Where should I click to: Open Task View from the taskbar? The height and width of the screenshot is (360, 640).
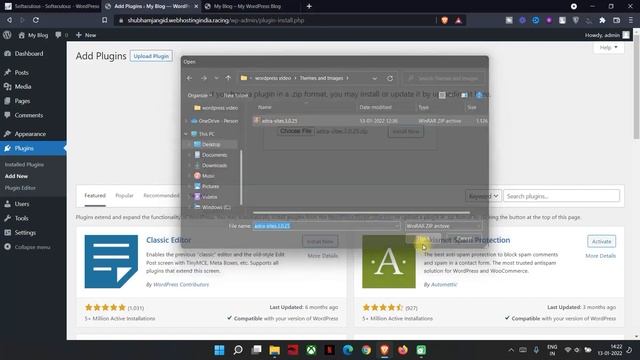(x=256, y=350)
